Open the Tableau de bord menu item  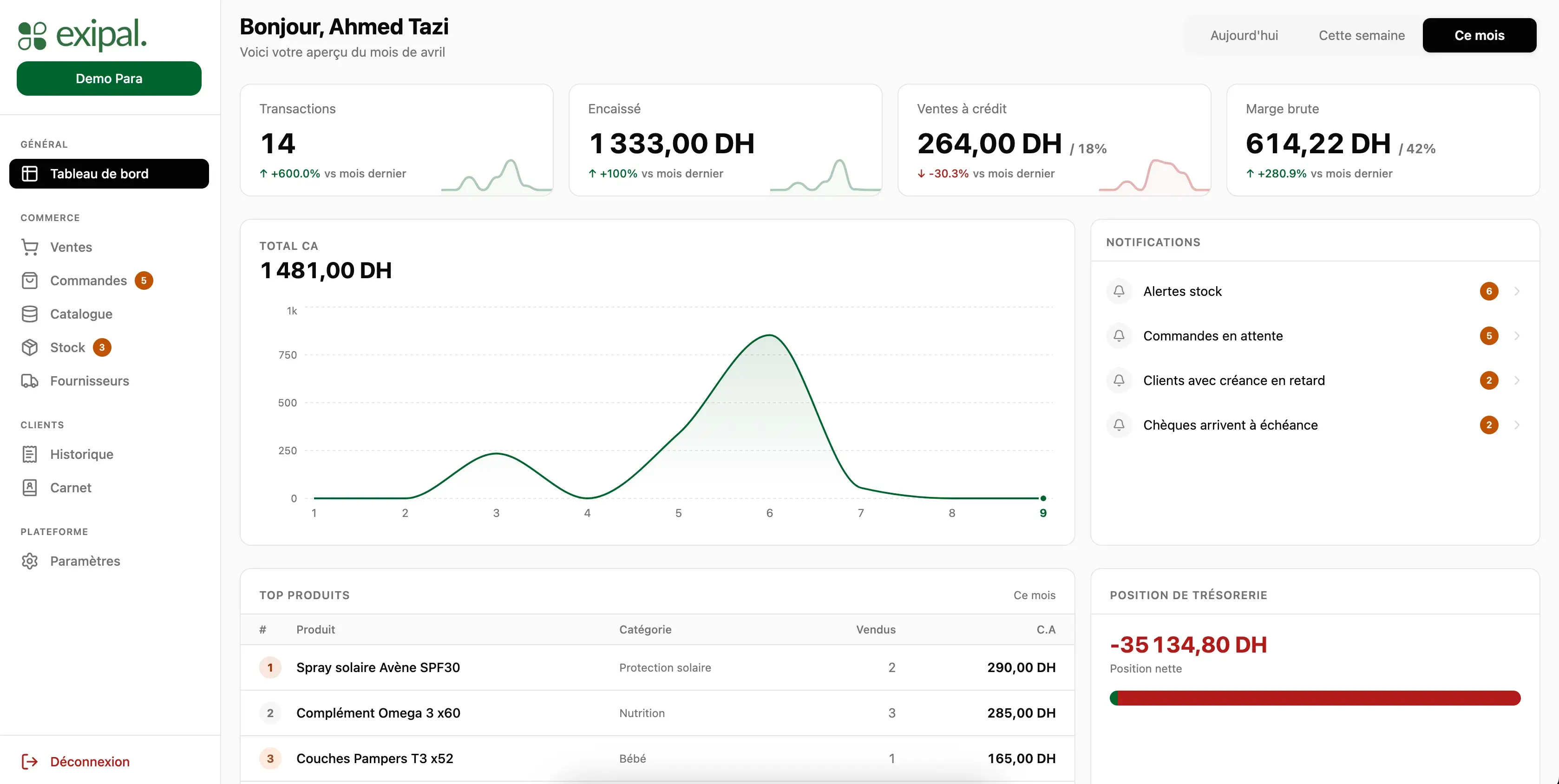click(x=109, y=174)
